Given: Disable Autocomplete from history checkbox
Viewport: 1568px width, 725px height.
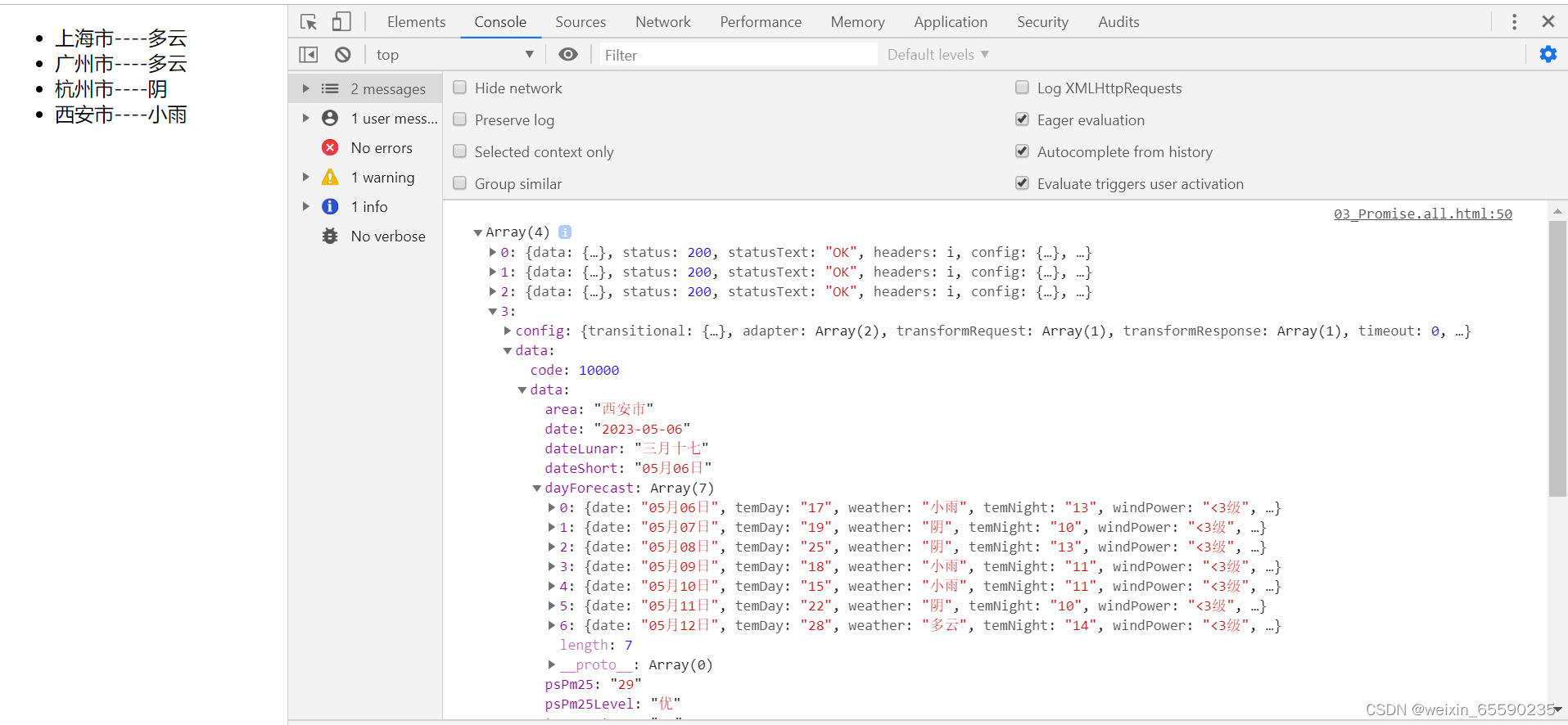Looking at the screenshot, I should [1022, 151].
